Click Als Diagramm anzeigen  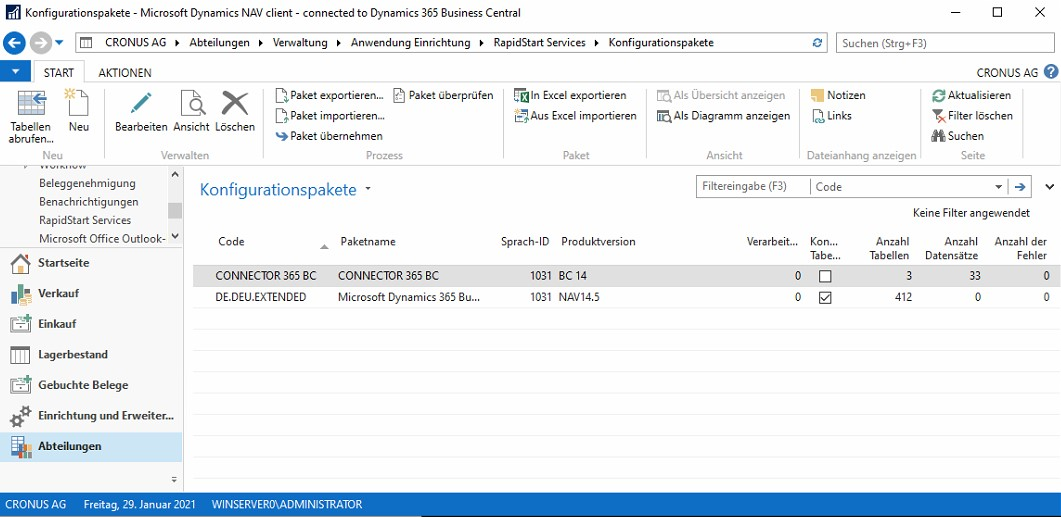723,116
